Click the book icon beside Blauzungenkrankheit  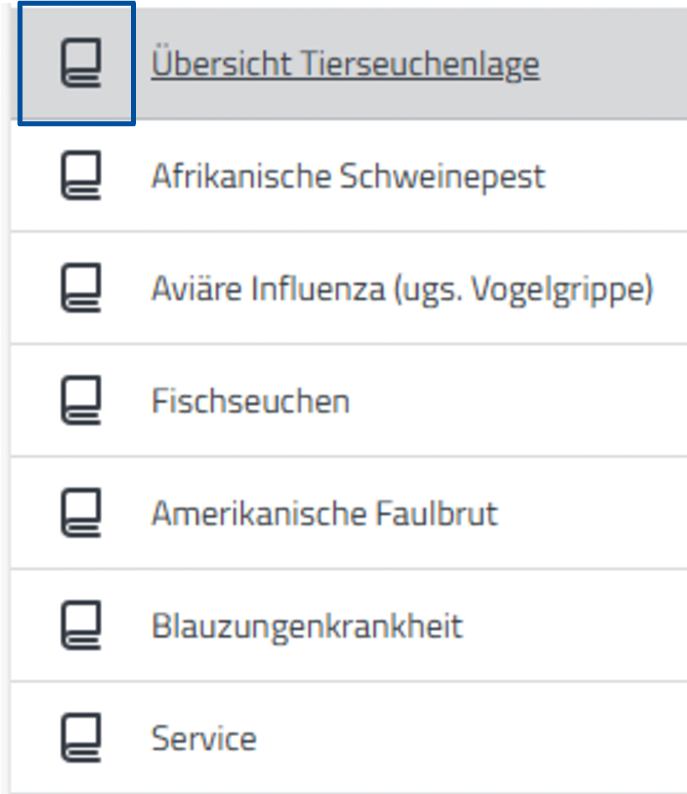(80, 627)
